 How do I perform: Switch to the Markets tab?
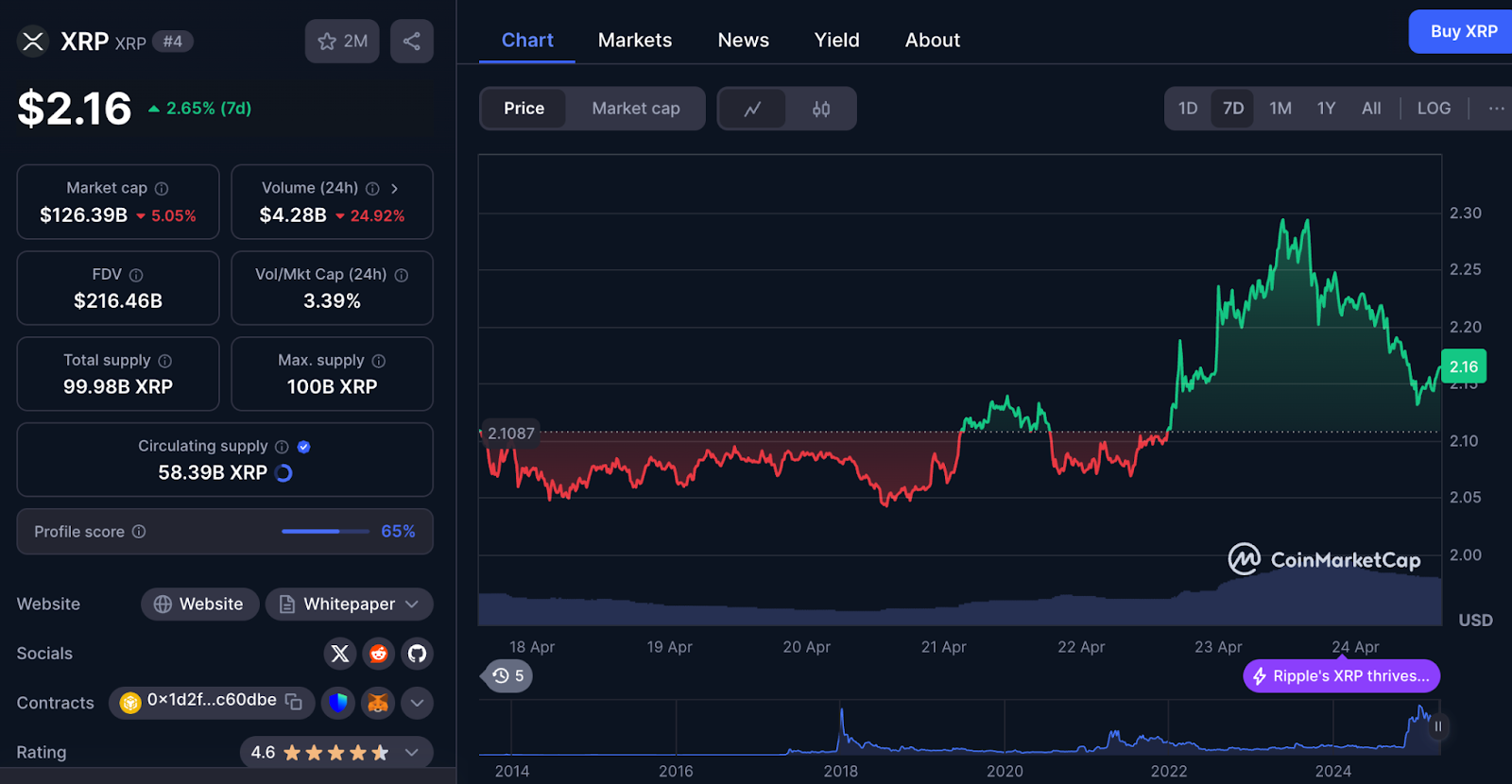[x=635, y=41]
